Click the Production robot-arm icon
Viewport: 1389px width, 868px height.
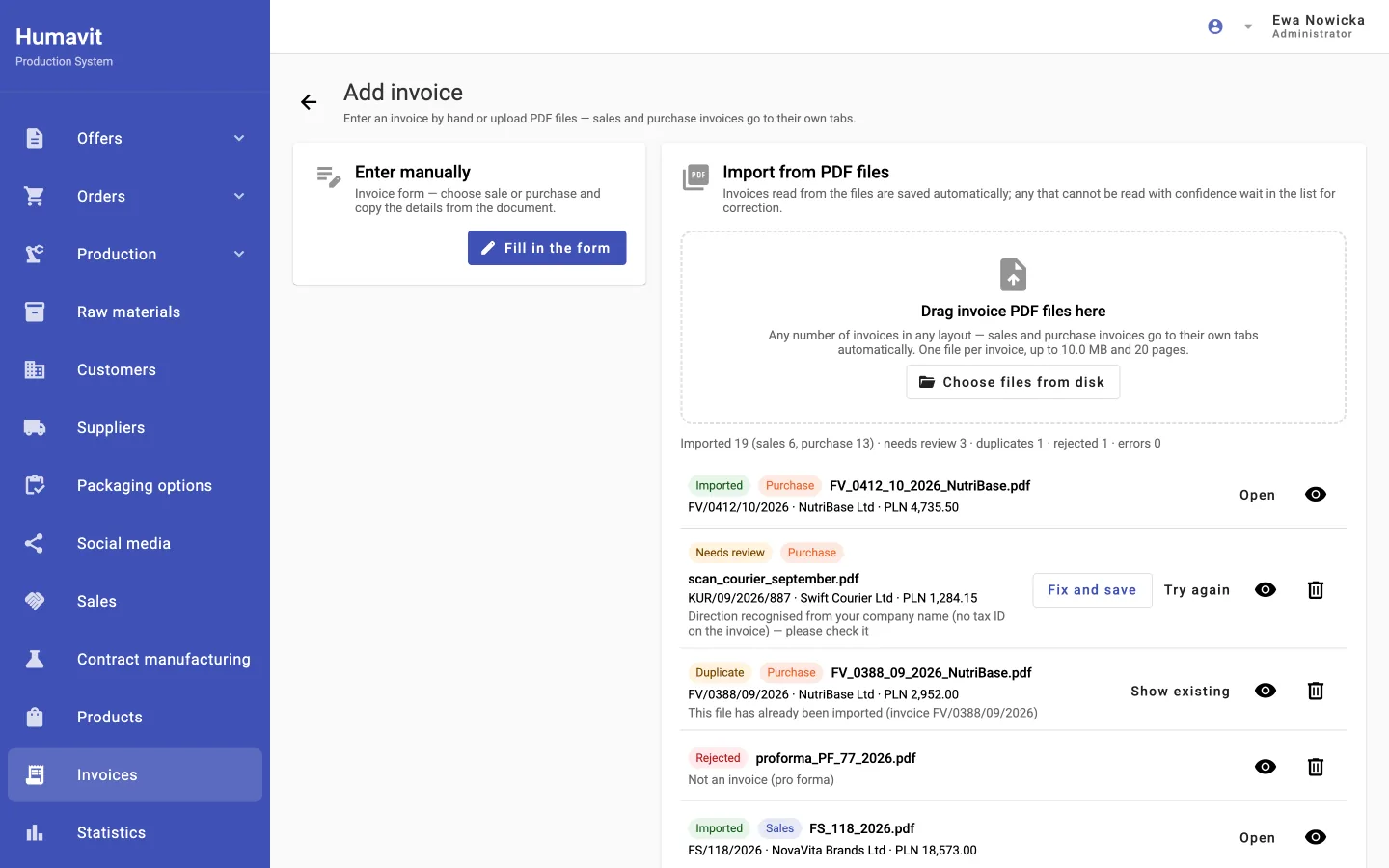click(x=35, y=254)
